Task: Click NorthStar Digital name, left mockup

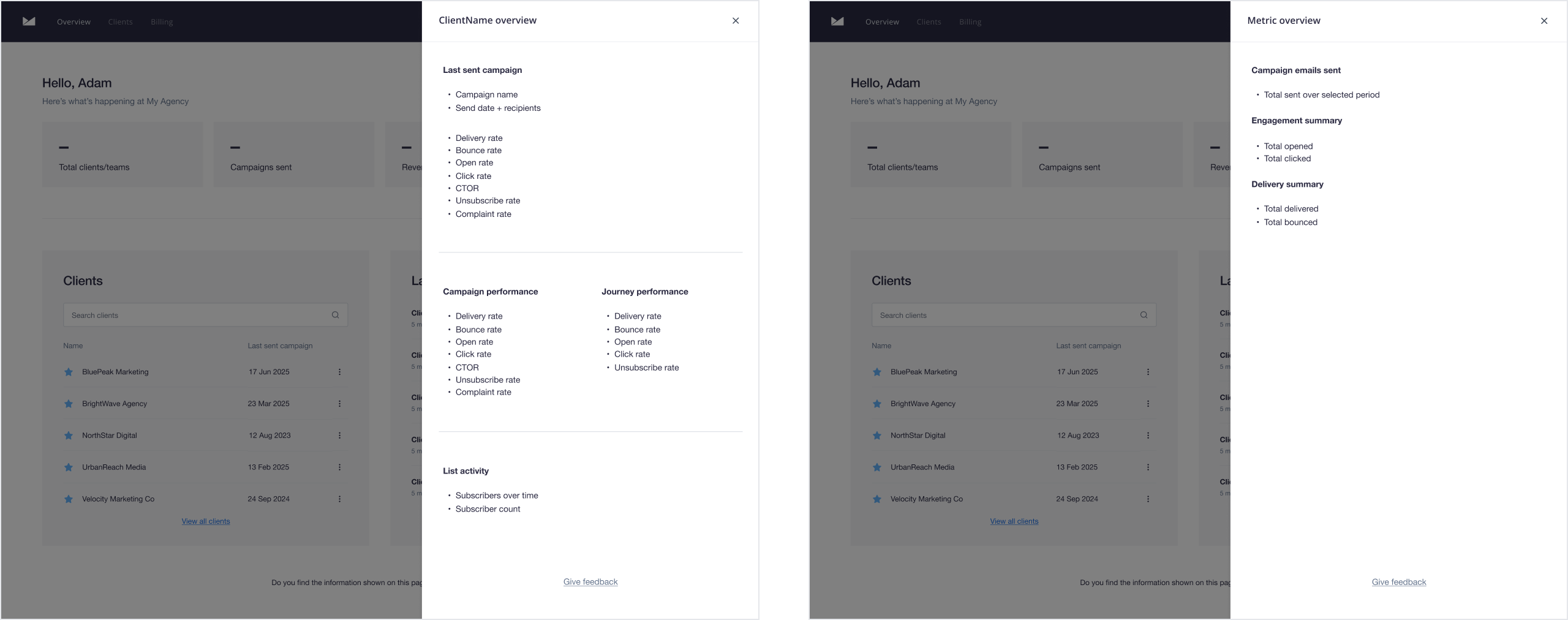Action: click(110, 436)
